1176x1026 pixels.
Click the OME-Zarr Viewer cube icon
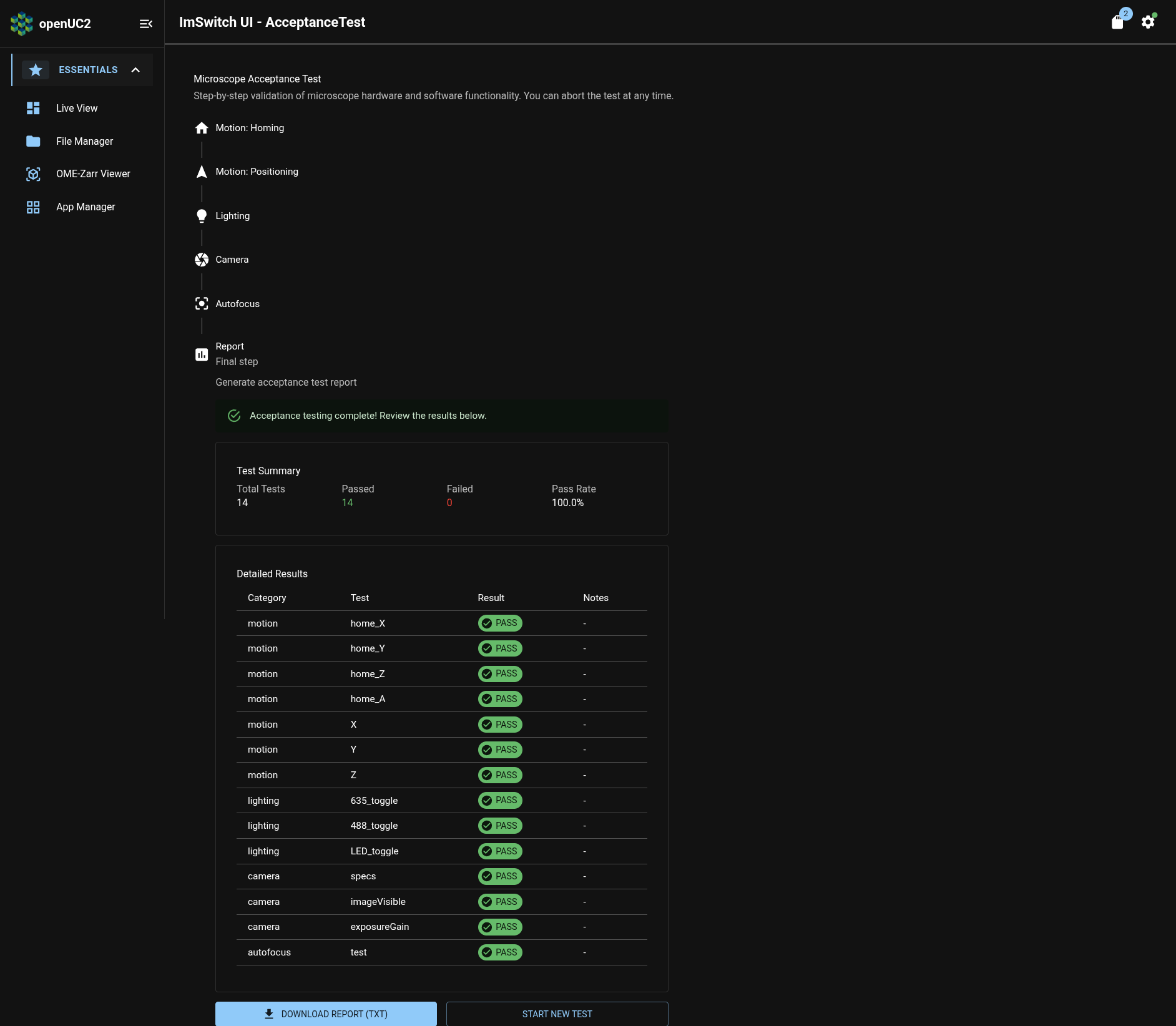(x=33, y=173)
